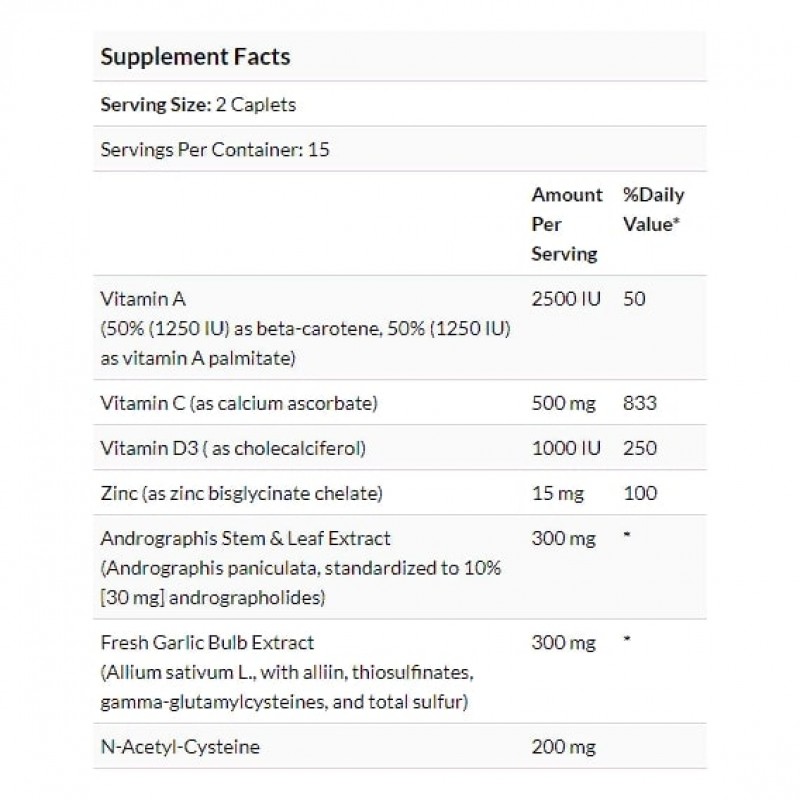Select the Vitamin A ingredient name
Viewport: 800px width, 800px height.
point(144,298)
